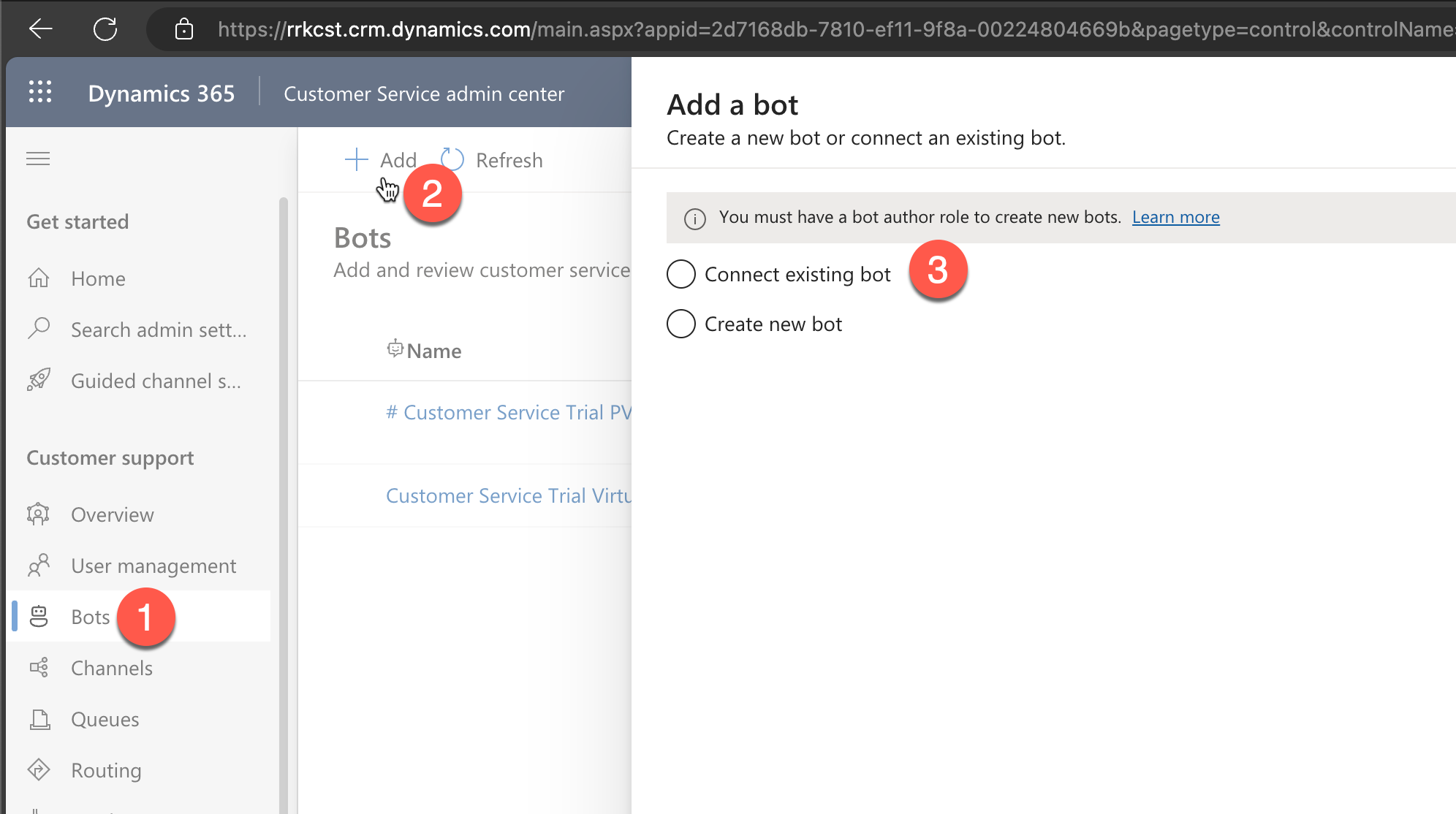
Task: Open Search admin settings item
Action: (x=159, y=330)
